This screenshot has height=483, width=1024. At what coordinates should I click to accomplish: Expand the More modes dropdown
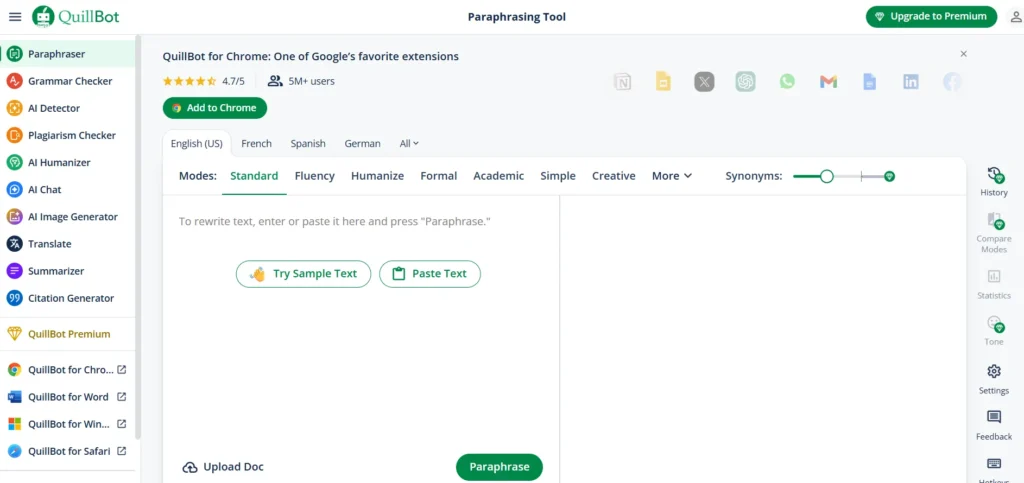point(671,176)
